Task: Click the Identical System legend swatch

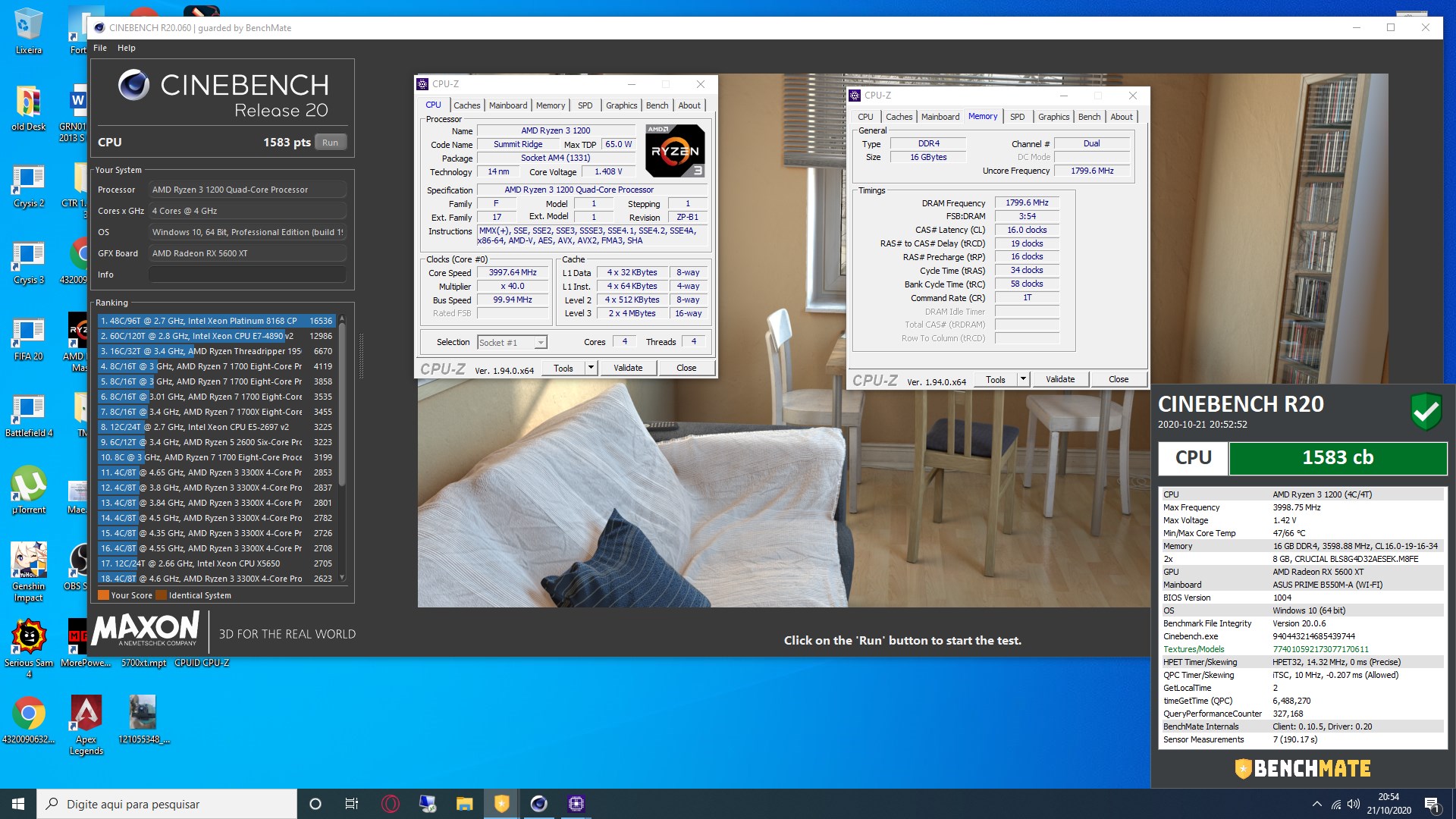Action: (x=162, y=595)
